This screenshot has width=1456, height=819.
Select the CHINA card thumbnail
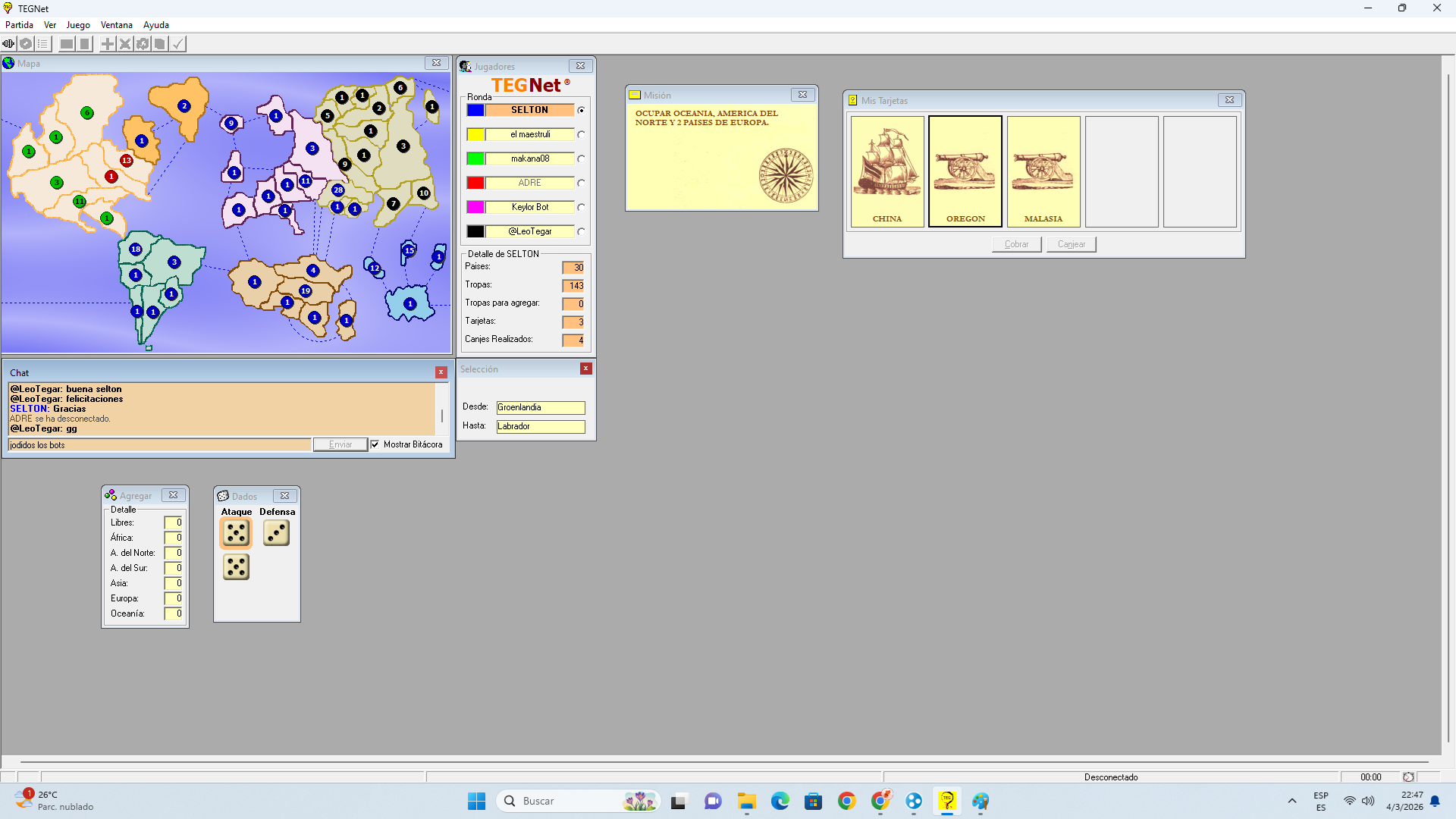pyautogui.click(x=887, y=171)
